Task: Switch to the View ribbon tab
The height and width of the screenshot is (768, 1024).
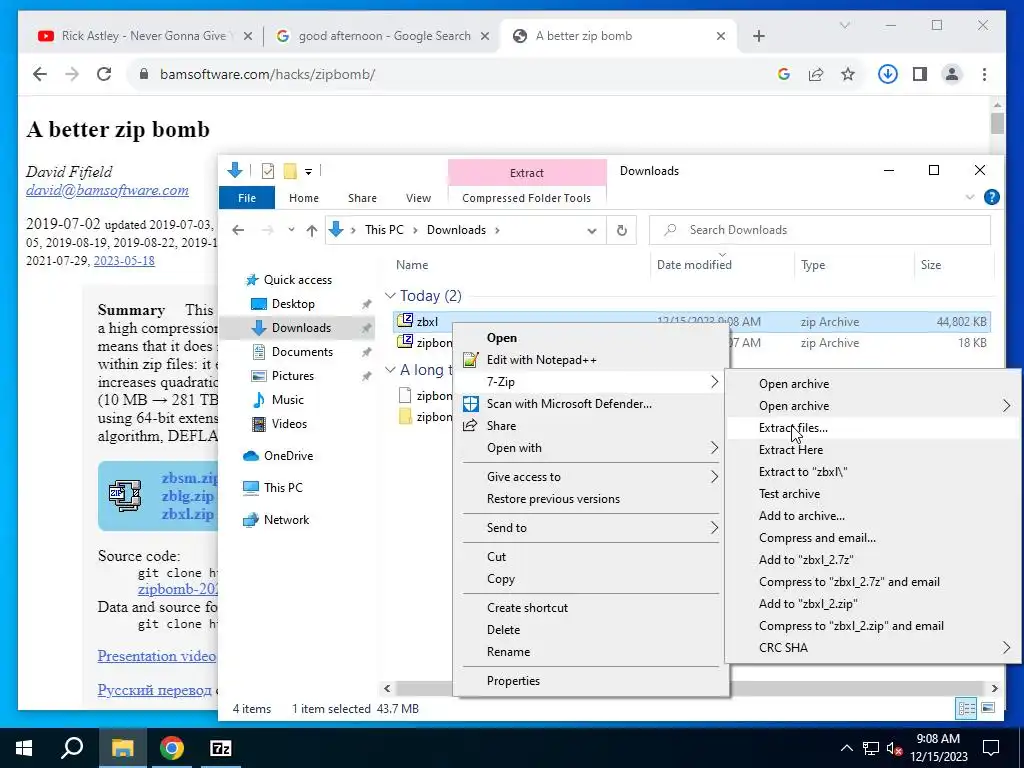Action: click(x=418, y=198)
